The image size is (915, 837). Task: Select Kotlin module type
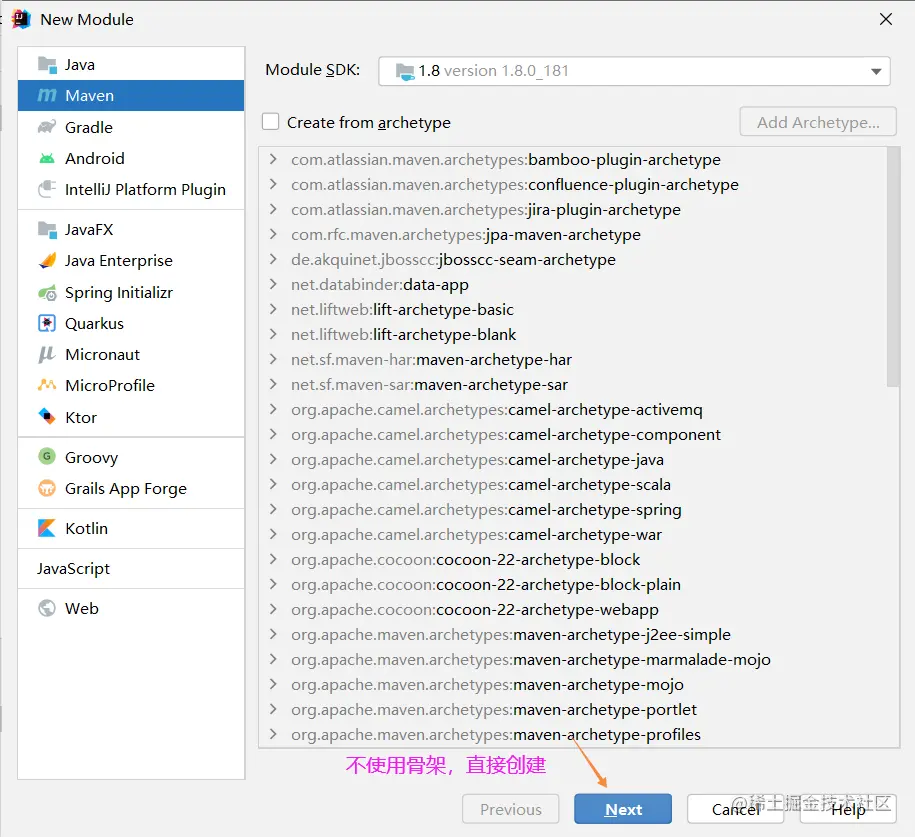[131, 528]
